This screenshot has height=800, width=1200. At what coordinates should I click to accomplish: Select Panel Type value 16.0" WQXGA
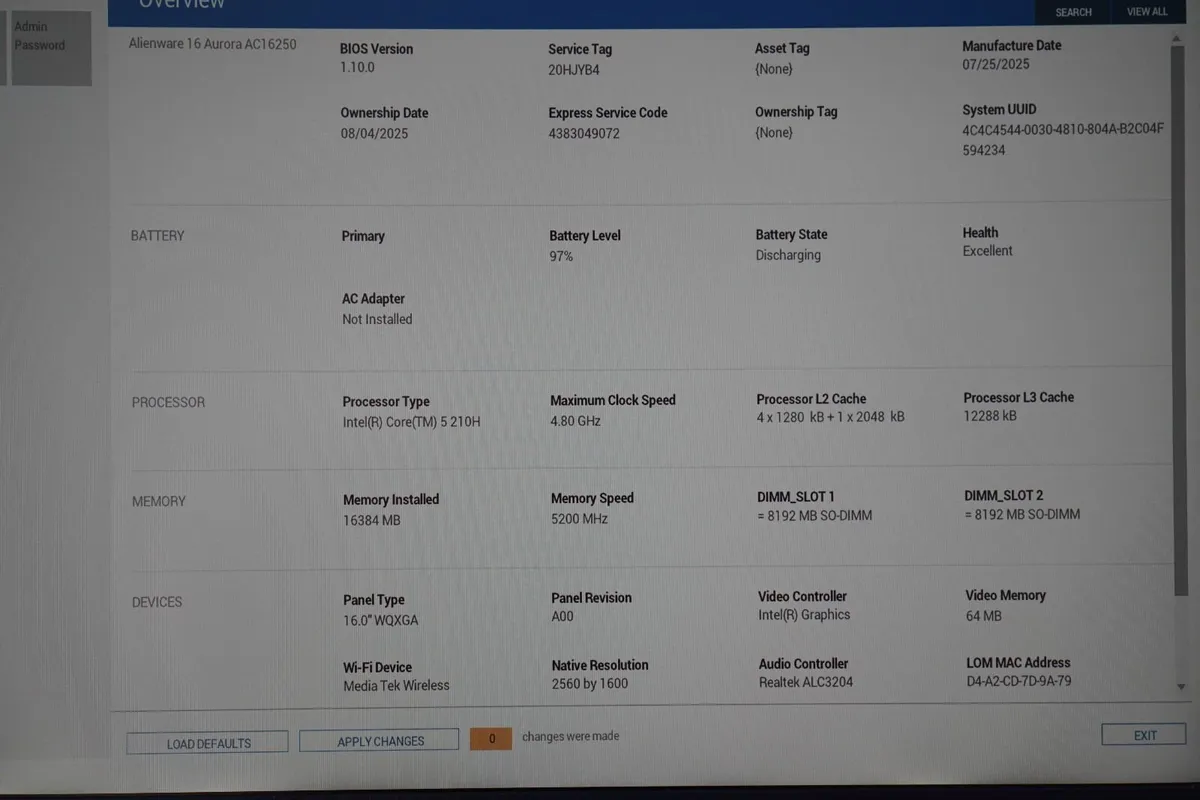click(x=381, y=620)
